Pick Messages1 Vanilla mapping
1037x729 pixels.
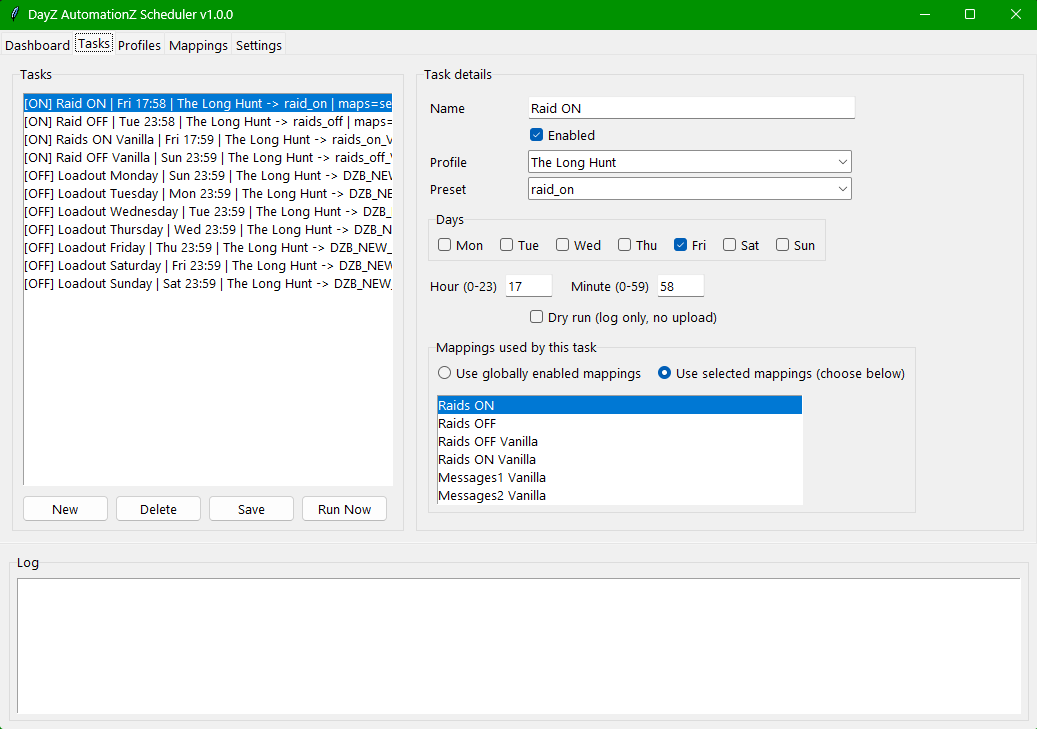tap(620, 477)
